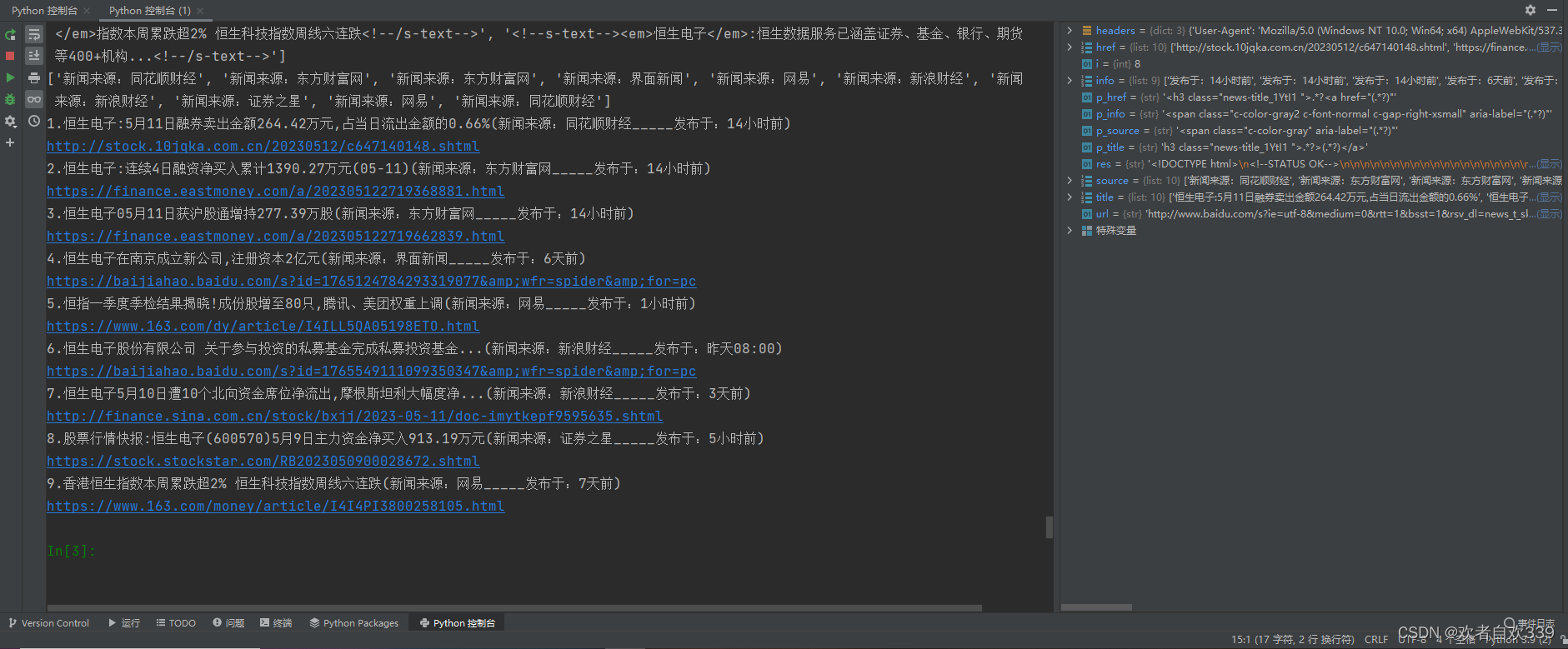The width and height of the screenshot is (1568, 649).
Task: Close the first Python 控制台 tab
Action: pos(87,11)
